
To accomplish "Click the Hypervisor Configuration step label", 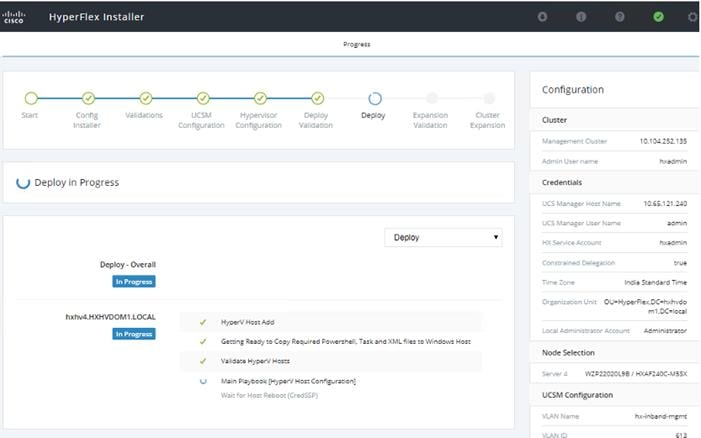I will (x=258, y=120).
